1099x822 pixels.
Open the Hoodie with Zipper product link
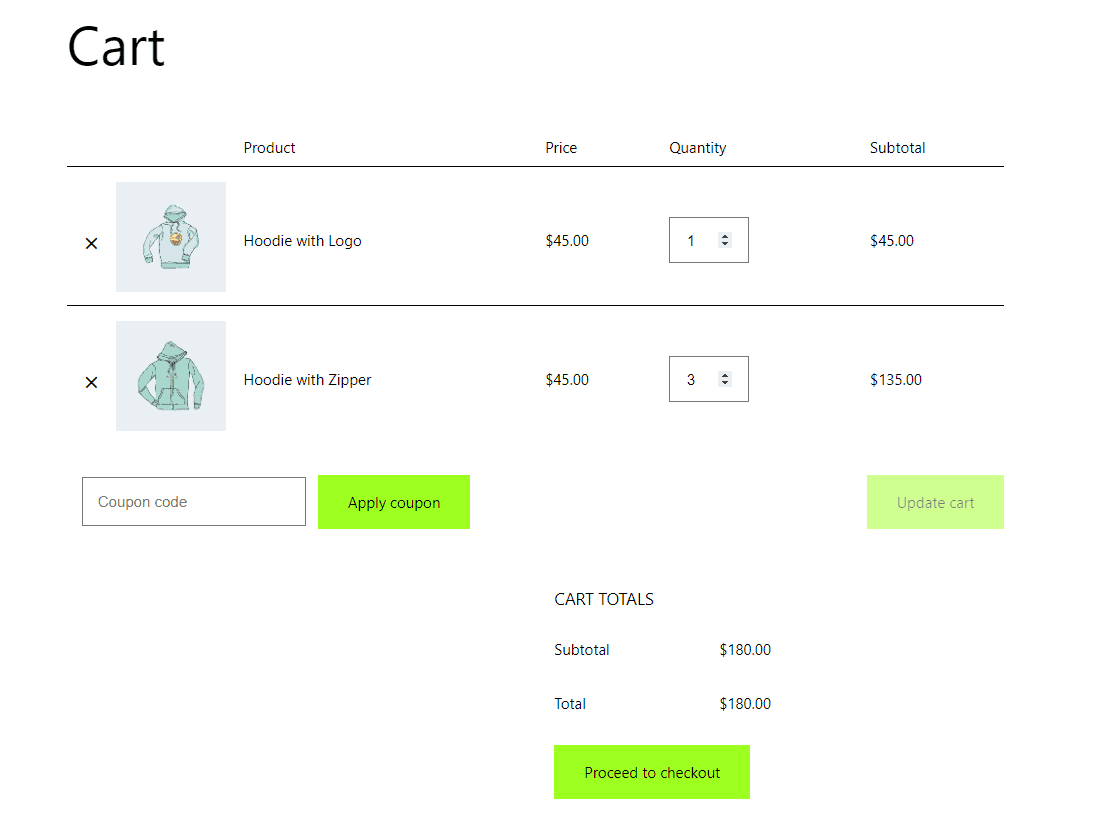307,379
